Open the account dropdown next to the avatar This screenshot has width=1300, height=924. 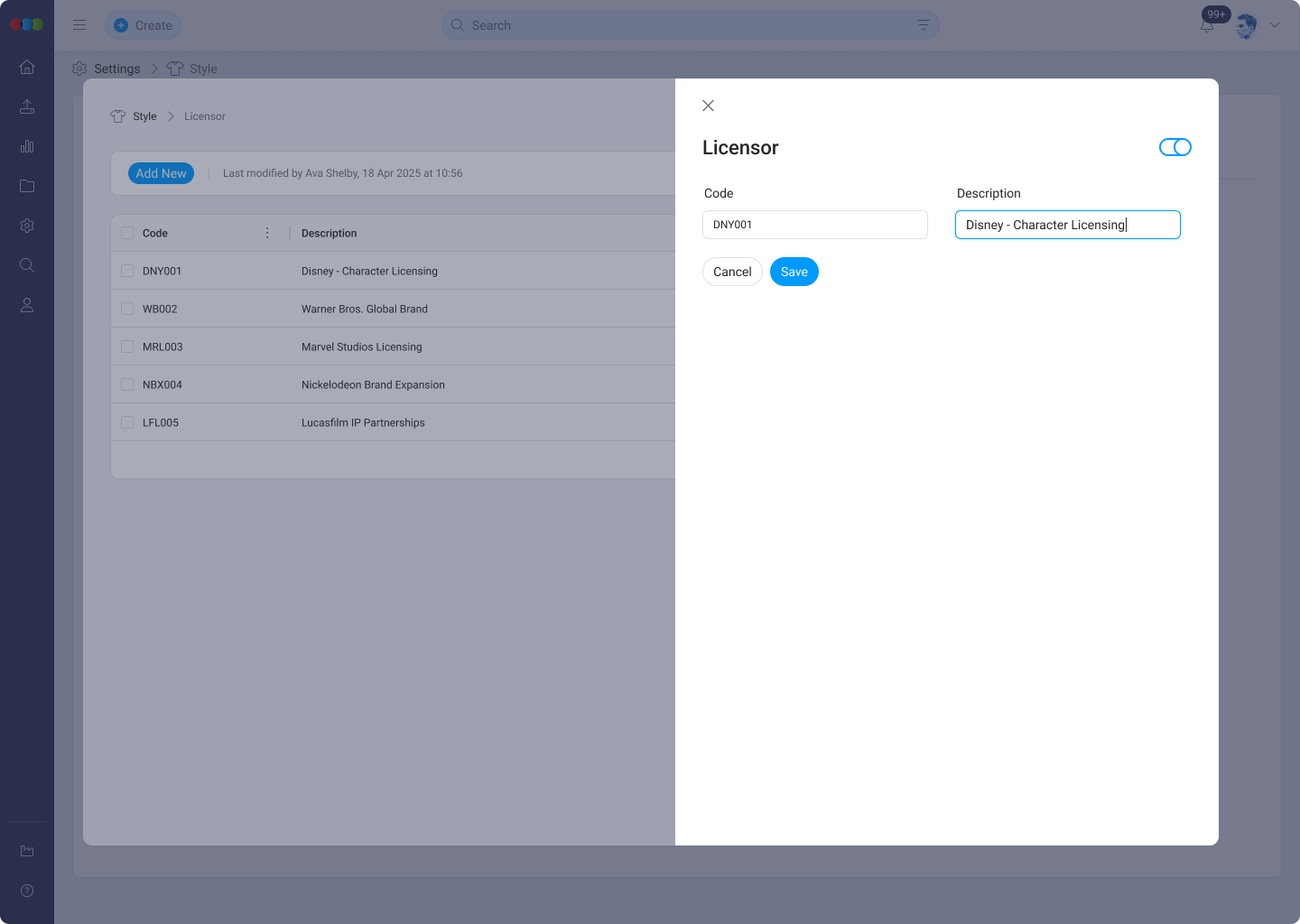pos(1275,25)
